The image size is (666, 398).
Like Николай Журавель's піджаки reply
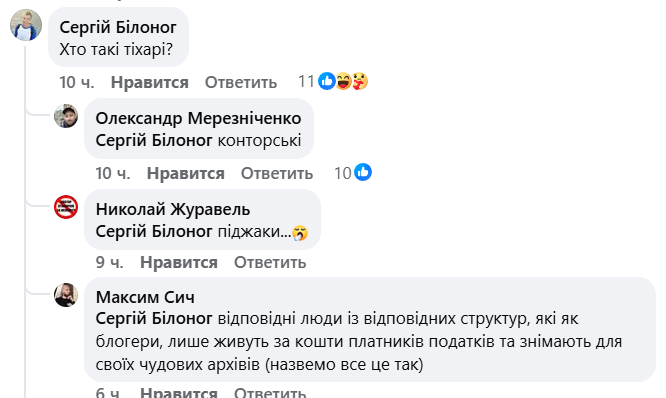pos(179,263)
